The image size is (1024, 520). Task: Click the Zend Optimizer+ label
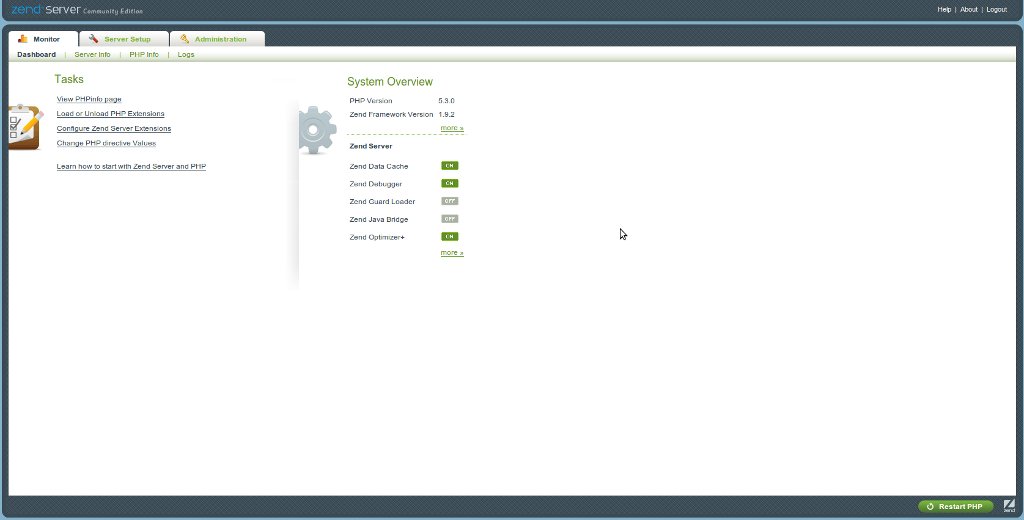point(377,237)
